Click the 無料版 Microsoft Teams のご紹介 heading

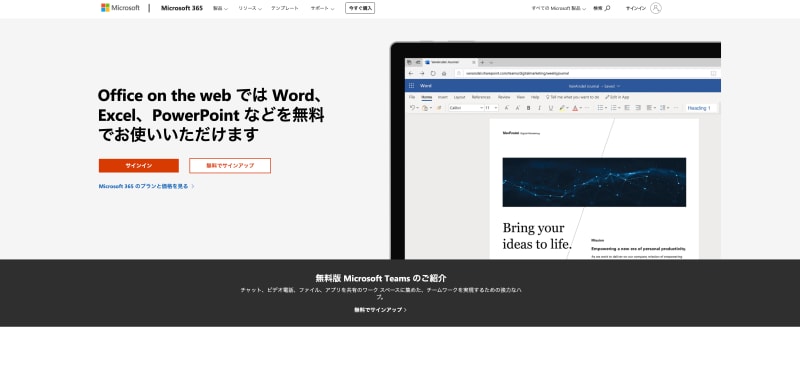click(x=381, y=278)
